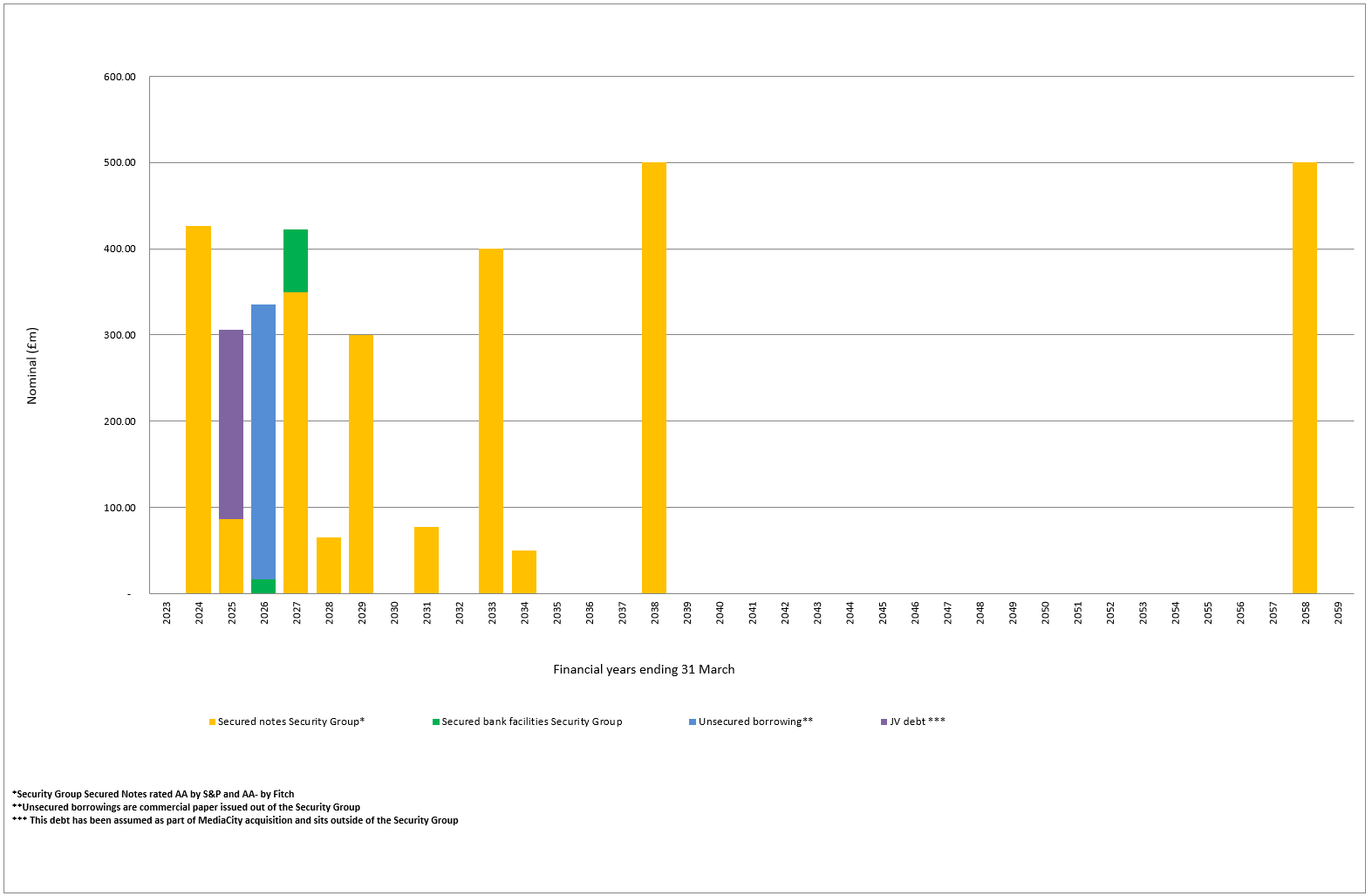Select the footnote about commercial paper unsecured borrowings

186,807
